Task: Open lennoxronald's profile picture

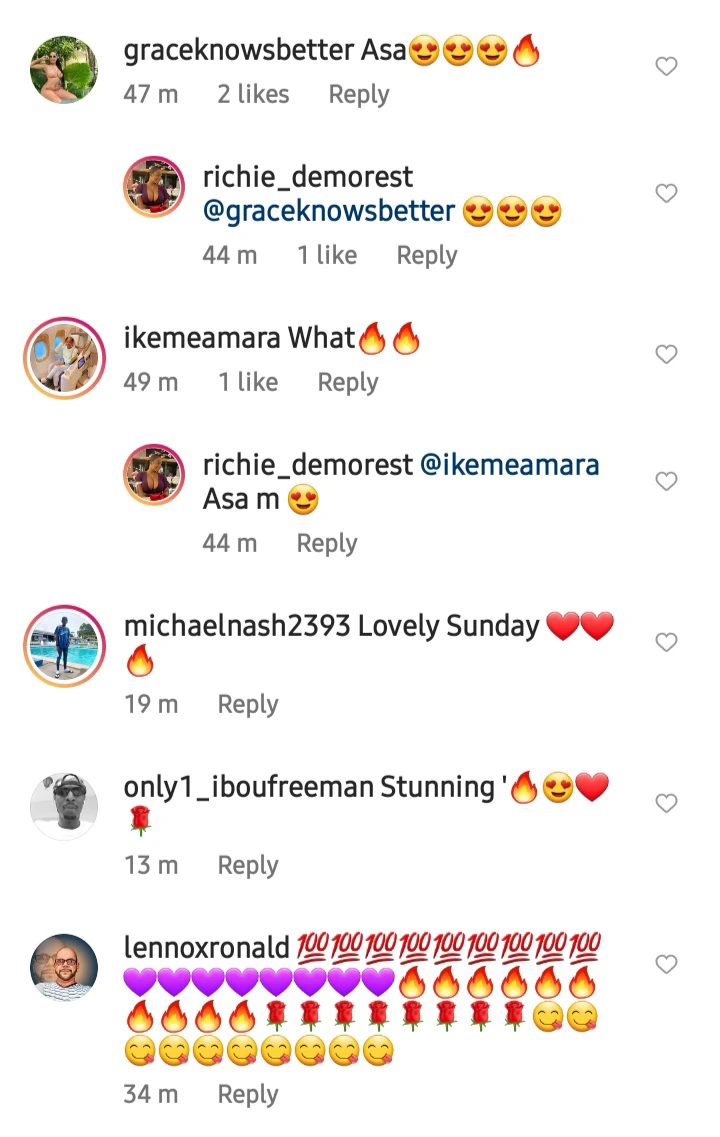Action: click(64, 967)
